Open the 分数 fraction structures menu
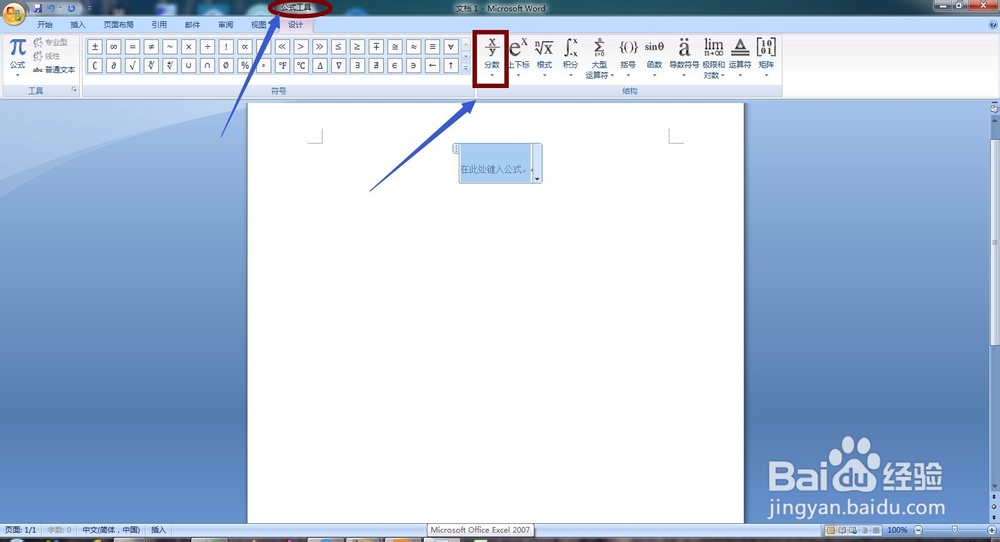 click(491, 57)
